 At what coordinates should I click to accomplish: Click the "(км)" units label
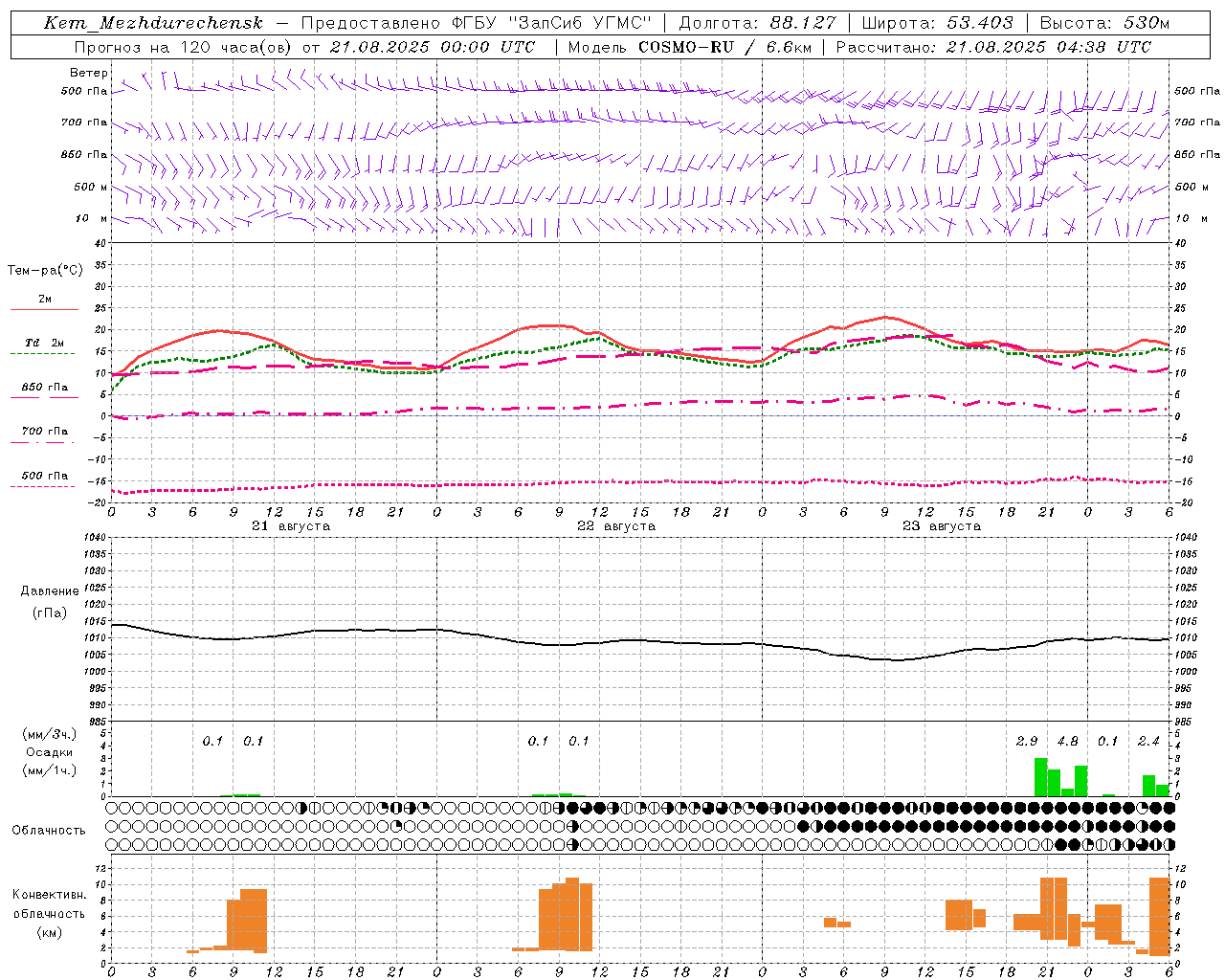[x=50, y=932]
